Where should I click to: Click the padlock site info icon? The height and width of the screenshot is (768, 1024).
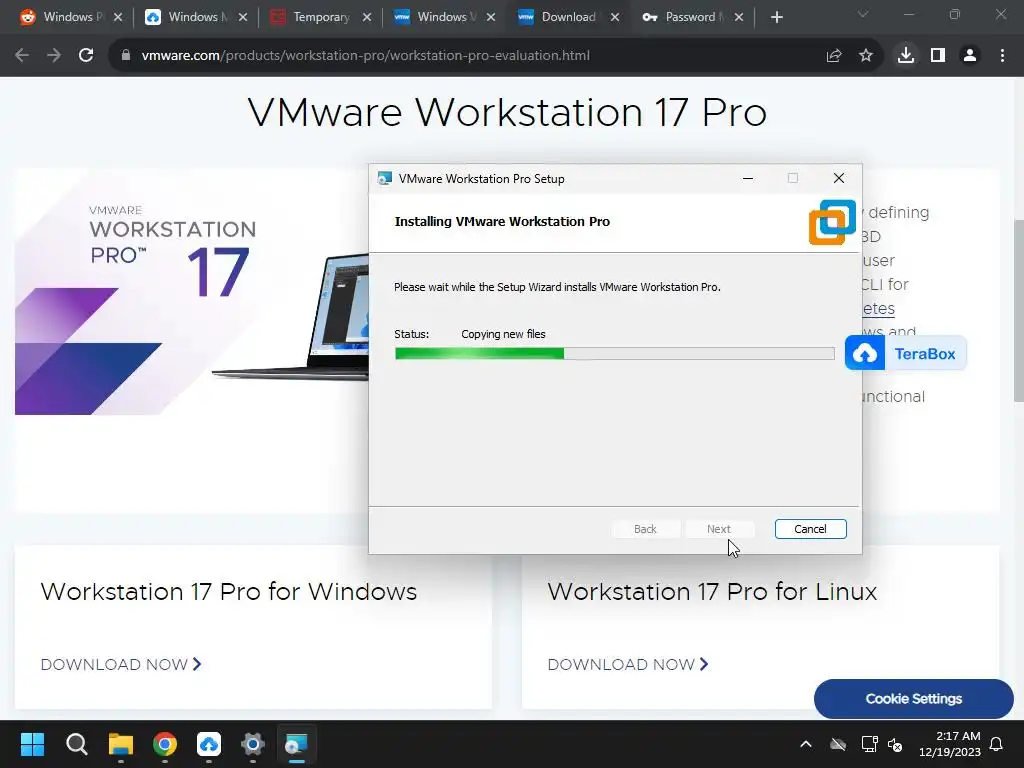[x=126, y=56]
